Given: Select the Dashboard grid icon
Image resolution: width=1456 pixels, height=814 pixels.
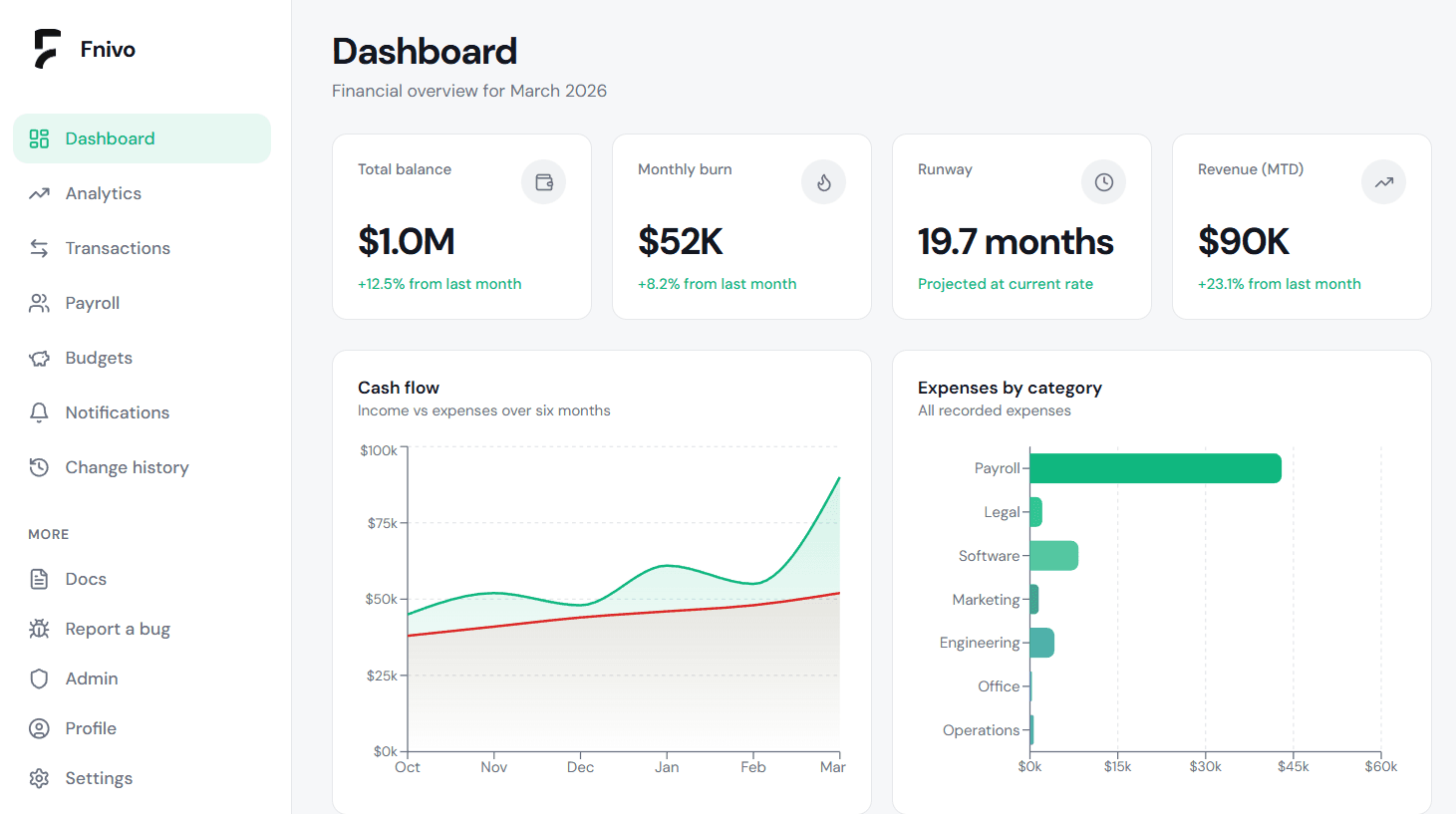Looking at the screenshot, I should pyautogui.click(x=39, y=138).
